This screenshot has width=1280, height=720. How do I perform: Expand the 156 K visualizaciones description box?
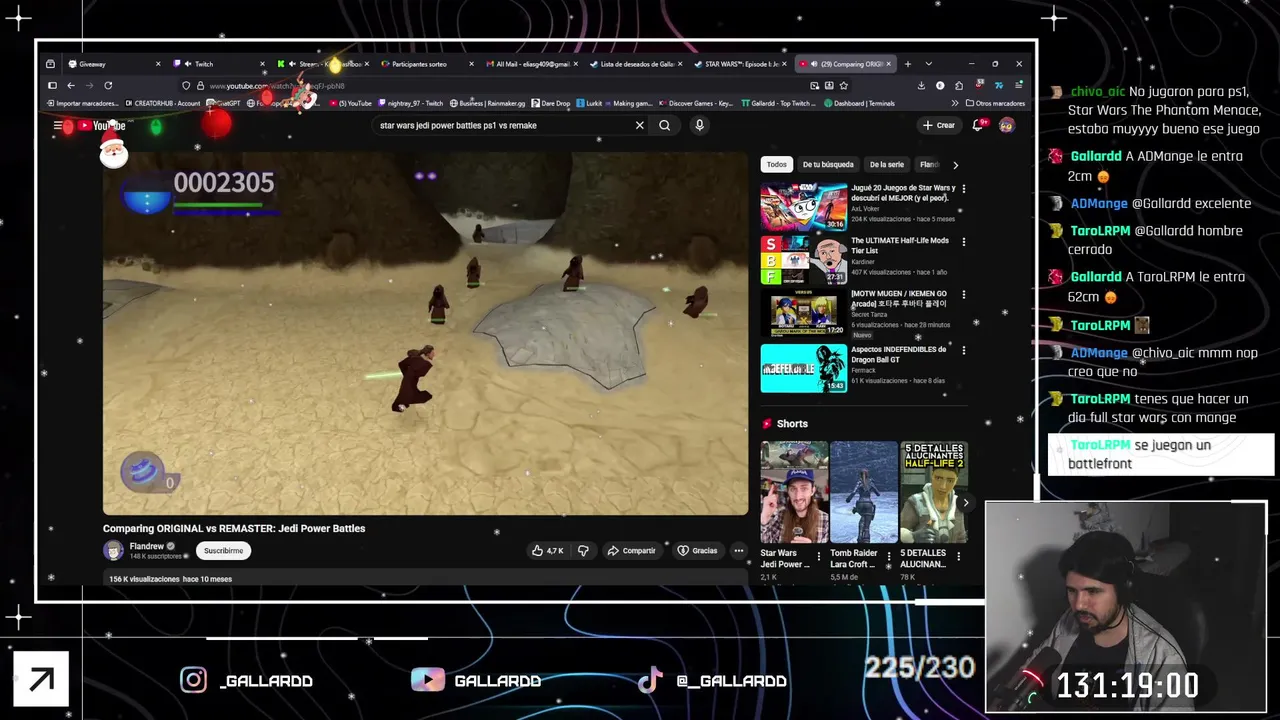point(425,578)
